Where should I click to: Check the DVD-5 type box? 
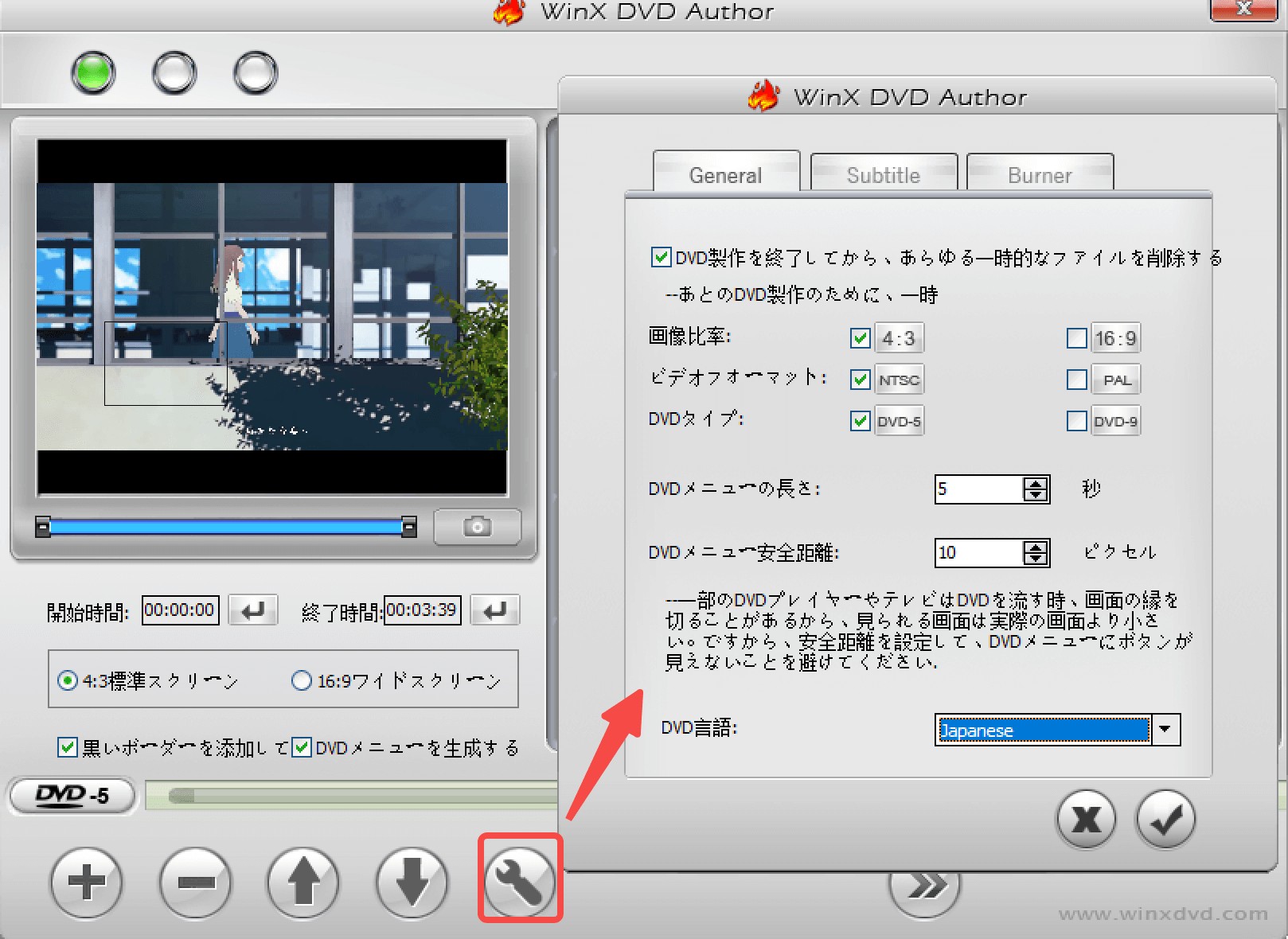pyautogui.click(x=860, y=421)
